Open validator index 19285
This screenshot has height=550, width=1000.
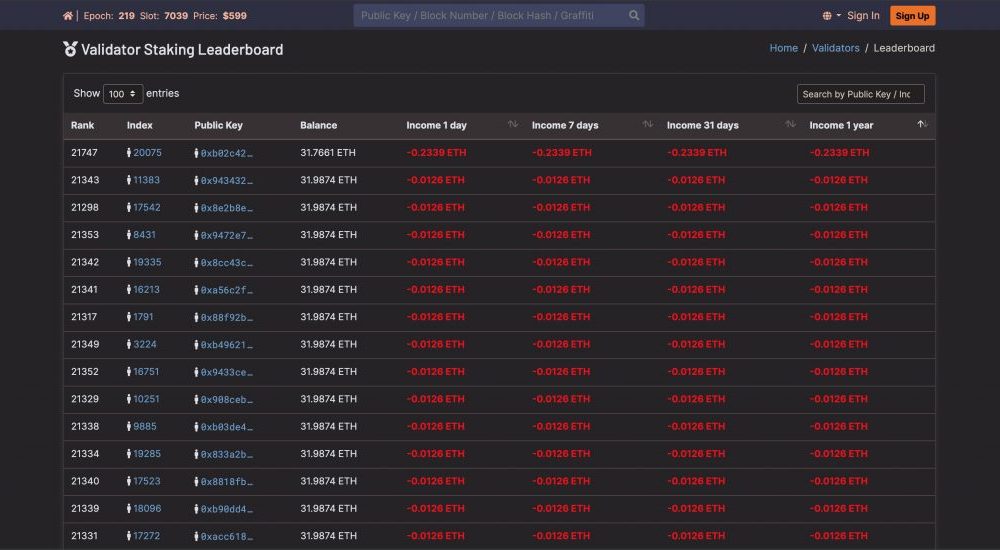(x=147, y=454)
